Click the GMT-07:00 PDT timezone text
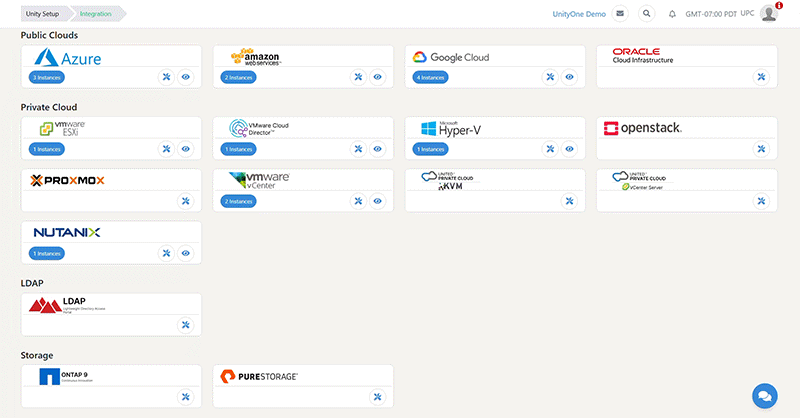Screen dimensions: 800x418 [x=711, y=14]
